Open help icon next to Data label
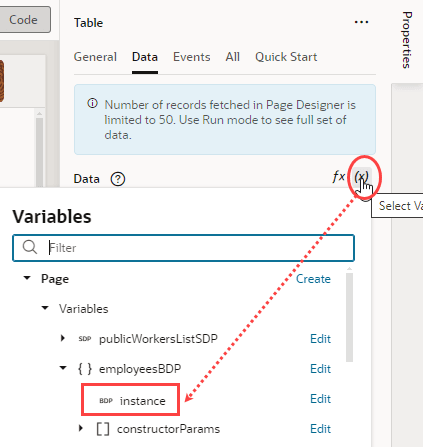This screenshot has height=447, width=423. coord(118,179)
